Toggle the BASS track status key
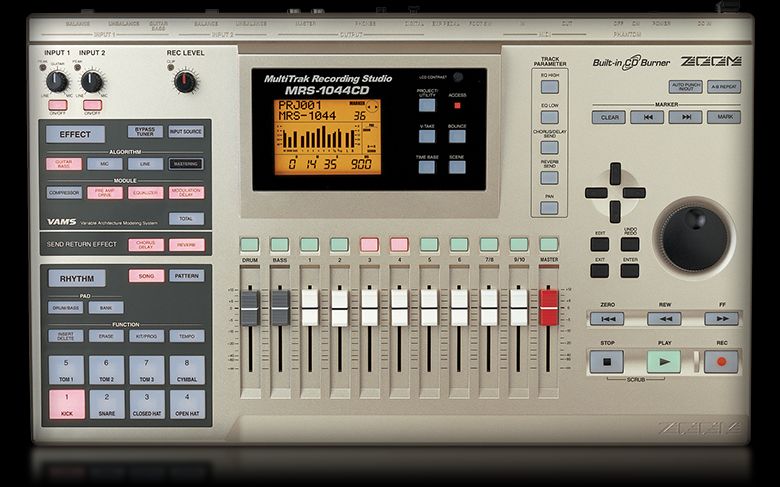 click(280, 244)
